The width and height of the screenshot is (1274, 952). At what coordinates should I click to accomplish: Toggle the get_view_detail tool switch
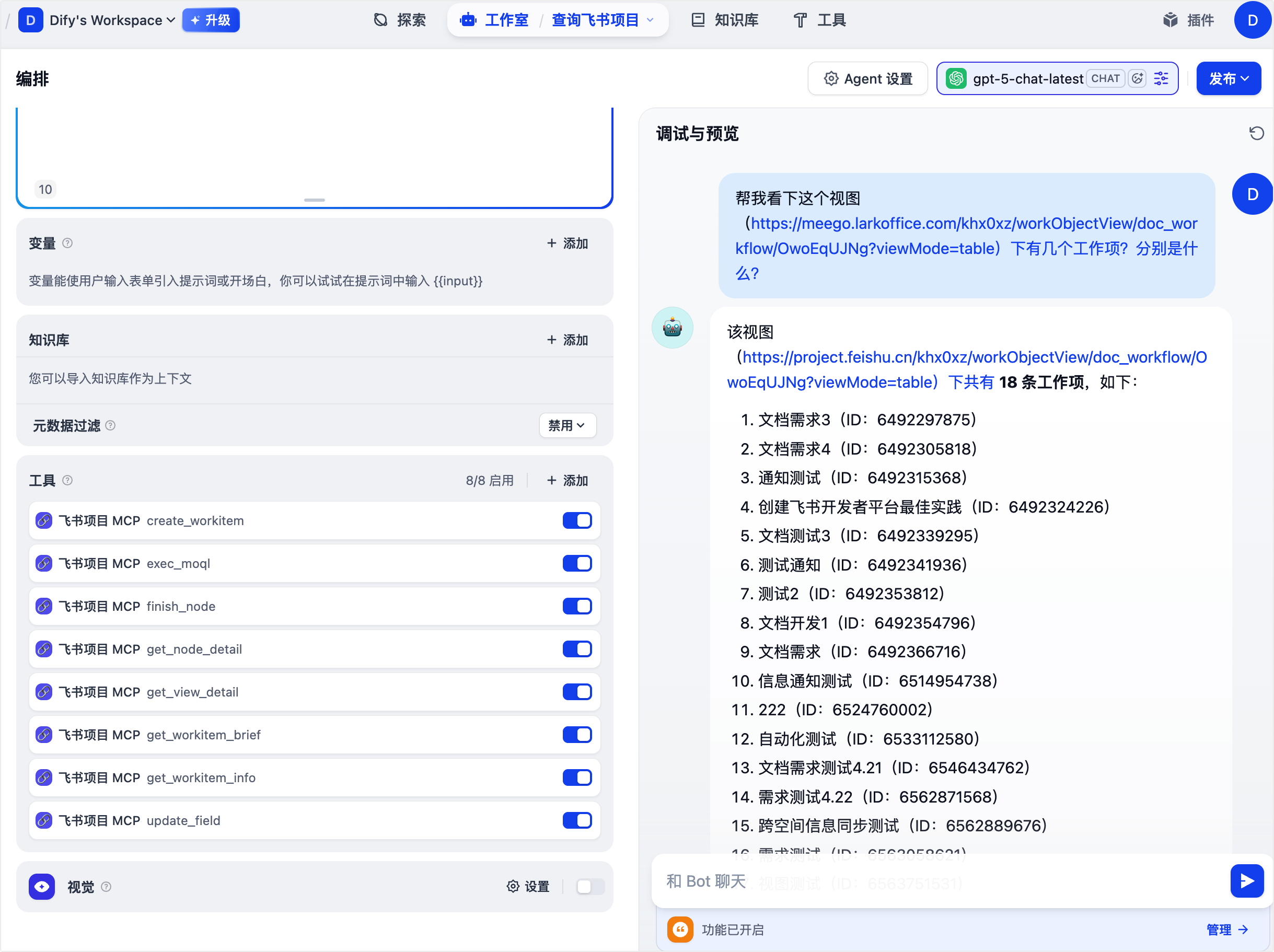coord(577,692)
